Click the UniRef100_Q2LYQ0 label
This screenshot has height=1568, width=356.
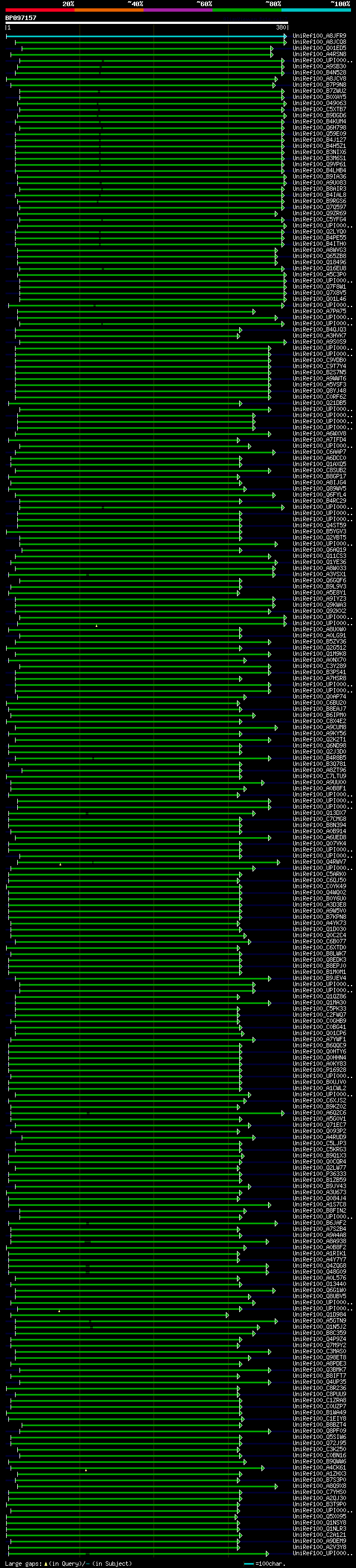pyautogui.click(x=319, y=232)
